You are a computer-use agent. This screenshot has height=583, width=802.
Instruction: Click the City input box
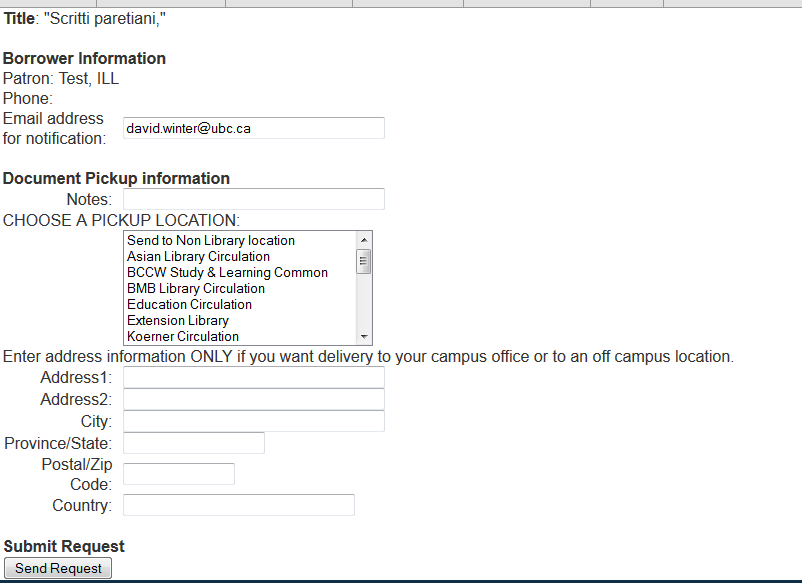253,421
